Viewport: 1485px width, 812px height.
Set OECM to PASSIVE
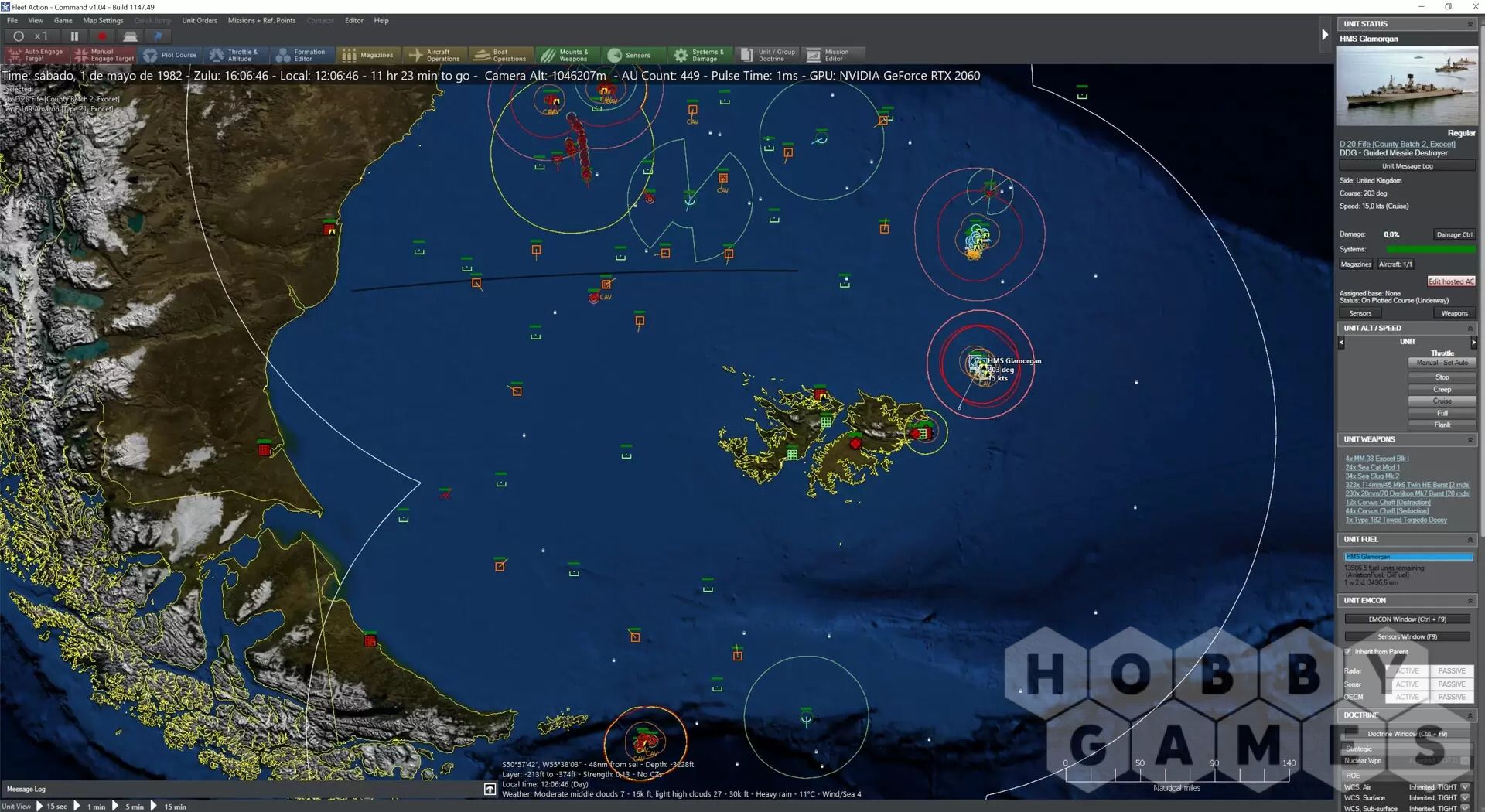tap(1452, 697)
